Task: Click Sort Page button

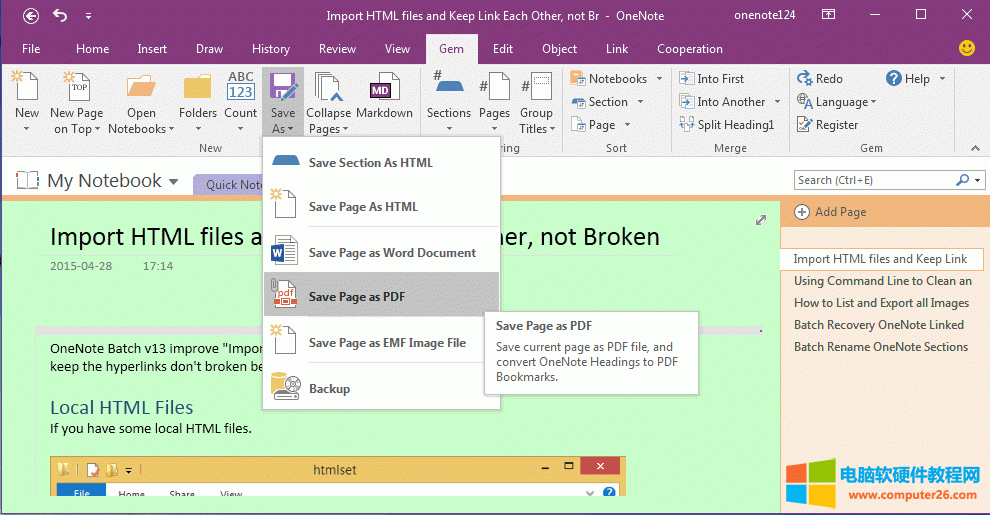Action: 593,125
